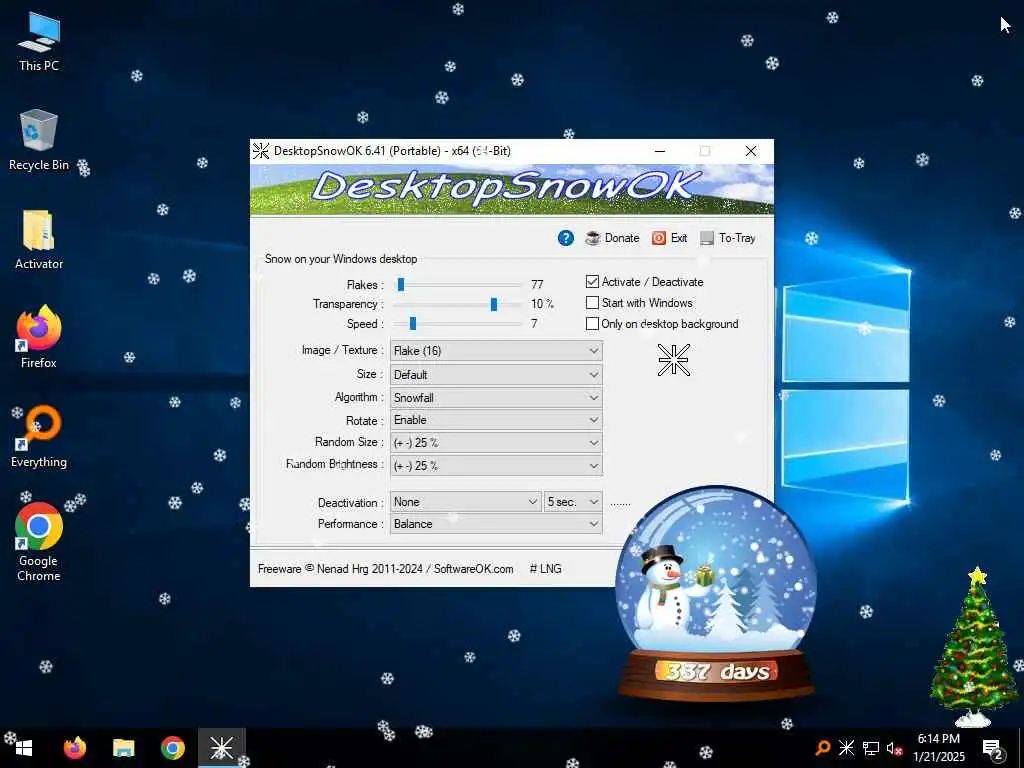Enable Start with Windows checkbox
This screenshot has width=1024, height=768.
tap(592, 302)
